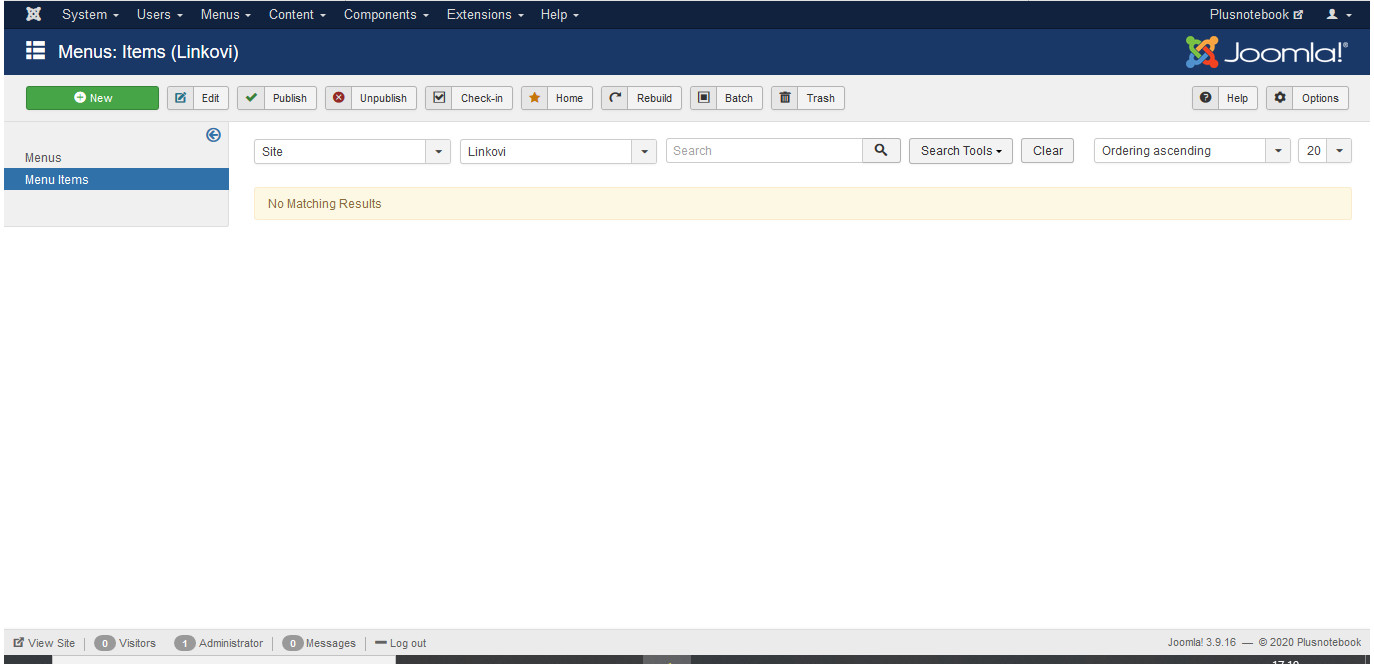The height and width of the screenshot is (664, 1374).
Task: Expand the Ordering ascending dropdown
Action: point(1191,151)
